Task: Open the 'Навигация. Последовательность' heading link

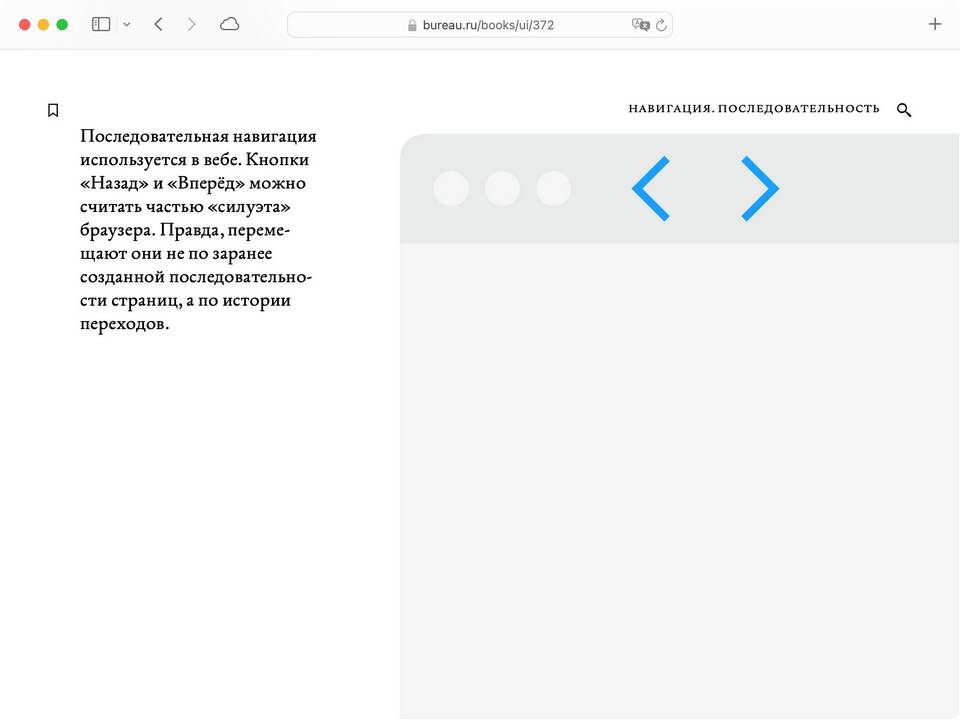Action: (754, 109)
